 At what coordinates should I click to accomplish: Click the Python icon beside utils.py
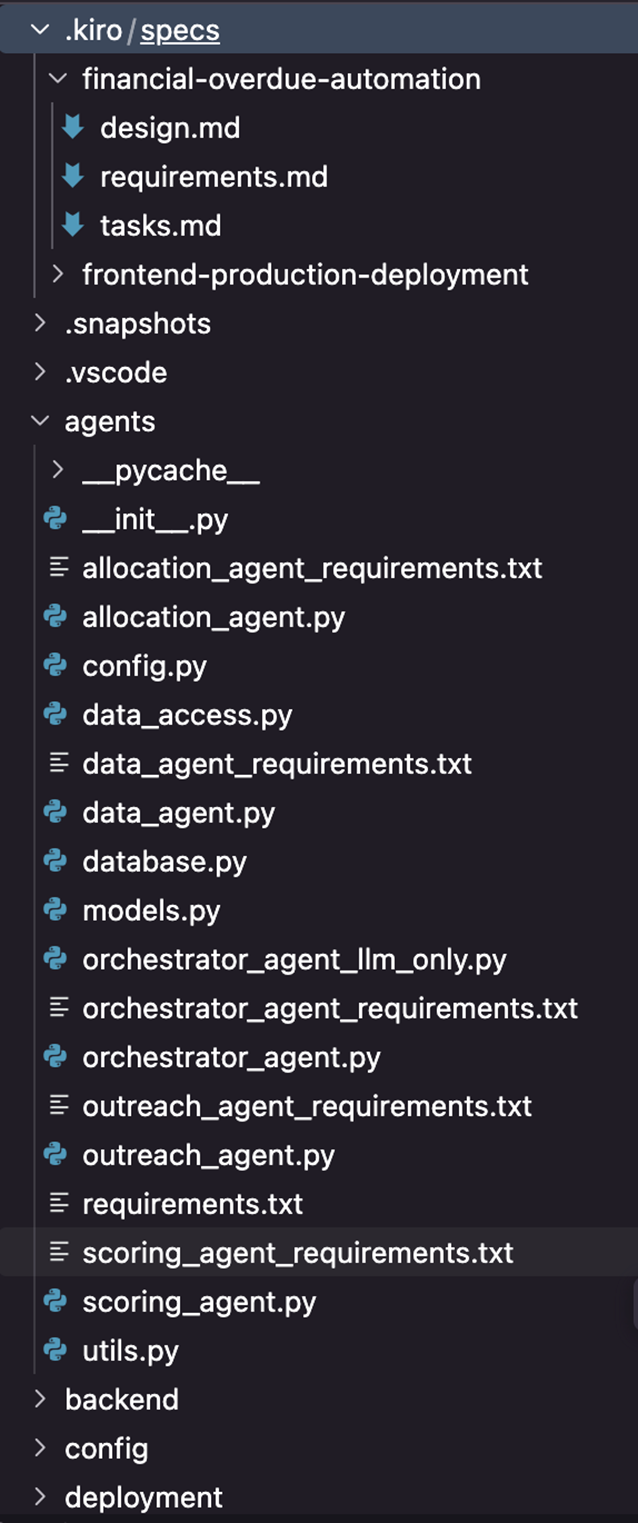click(55, 1351)
